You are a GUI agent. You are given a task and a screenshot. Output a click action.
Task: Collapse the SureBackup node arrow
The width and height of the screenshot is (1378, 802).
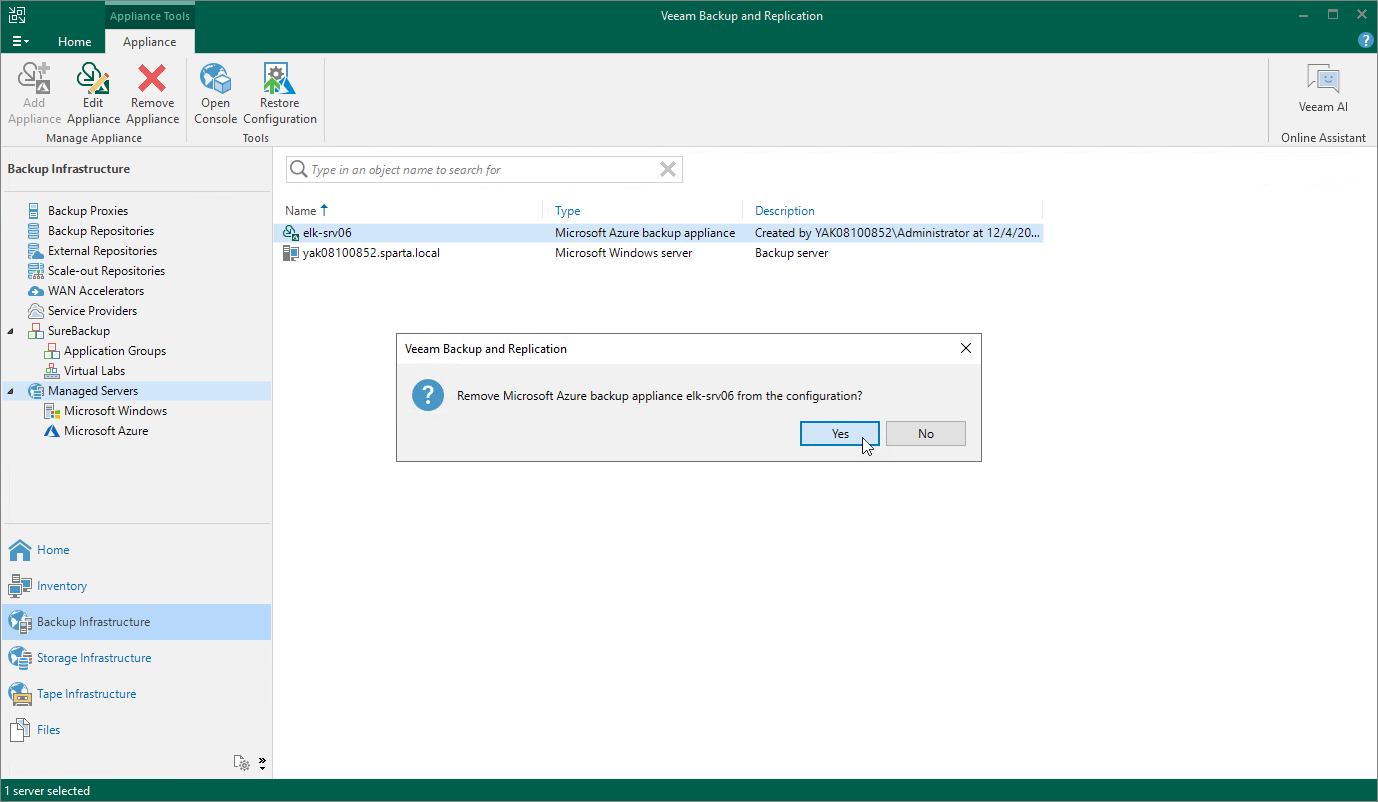coord(11,331)
